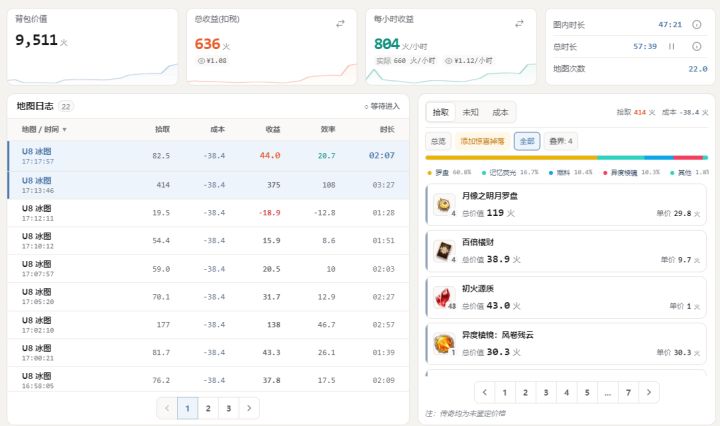
Task: Click info icon in 总时长 row
Action: click(697, 46)
